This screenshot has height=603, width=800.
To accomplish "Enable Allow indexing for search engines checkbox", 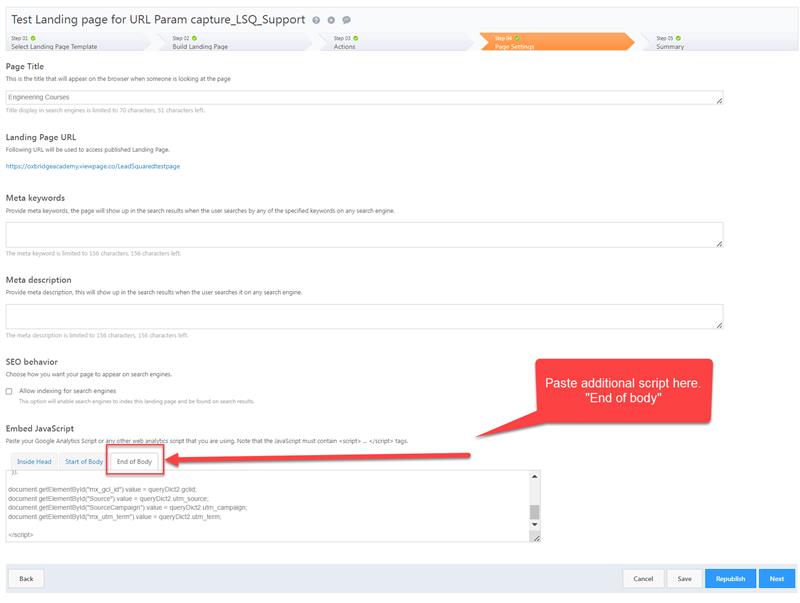I will coord(9,391).
